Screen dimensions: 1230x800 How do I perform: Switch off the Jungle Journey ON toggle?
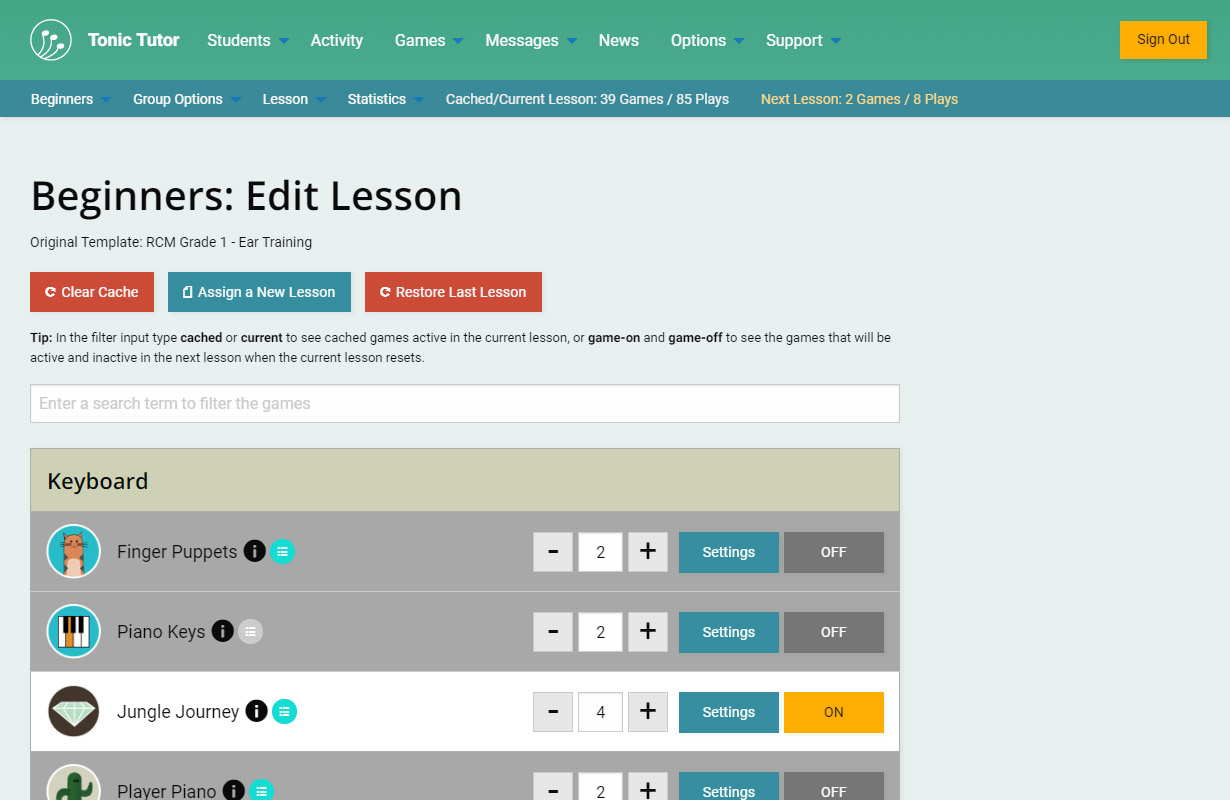click(x=833, y=712)
